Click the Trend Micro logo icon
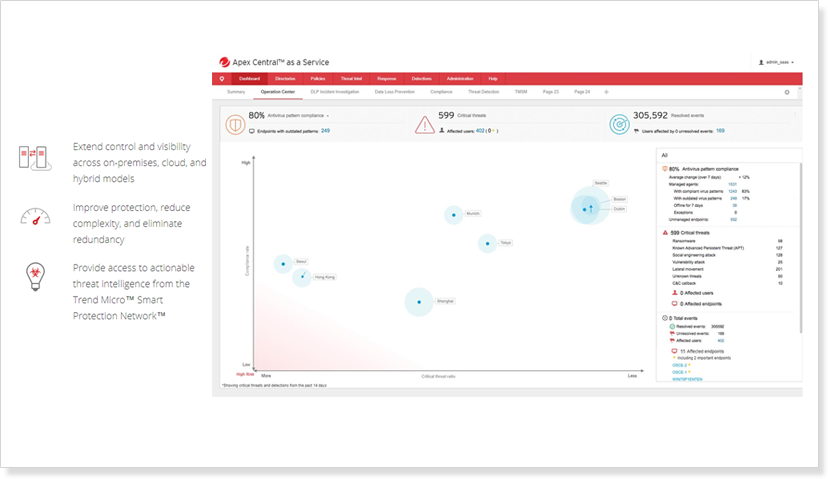 pyautogui.click(x=224, y=62)
